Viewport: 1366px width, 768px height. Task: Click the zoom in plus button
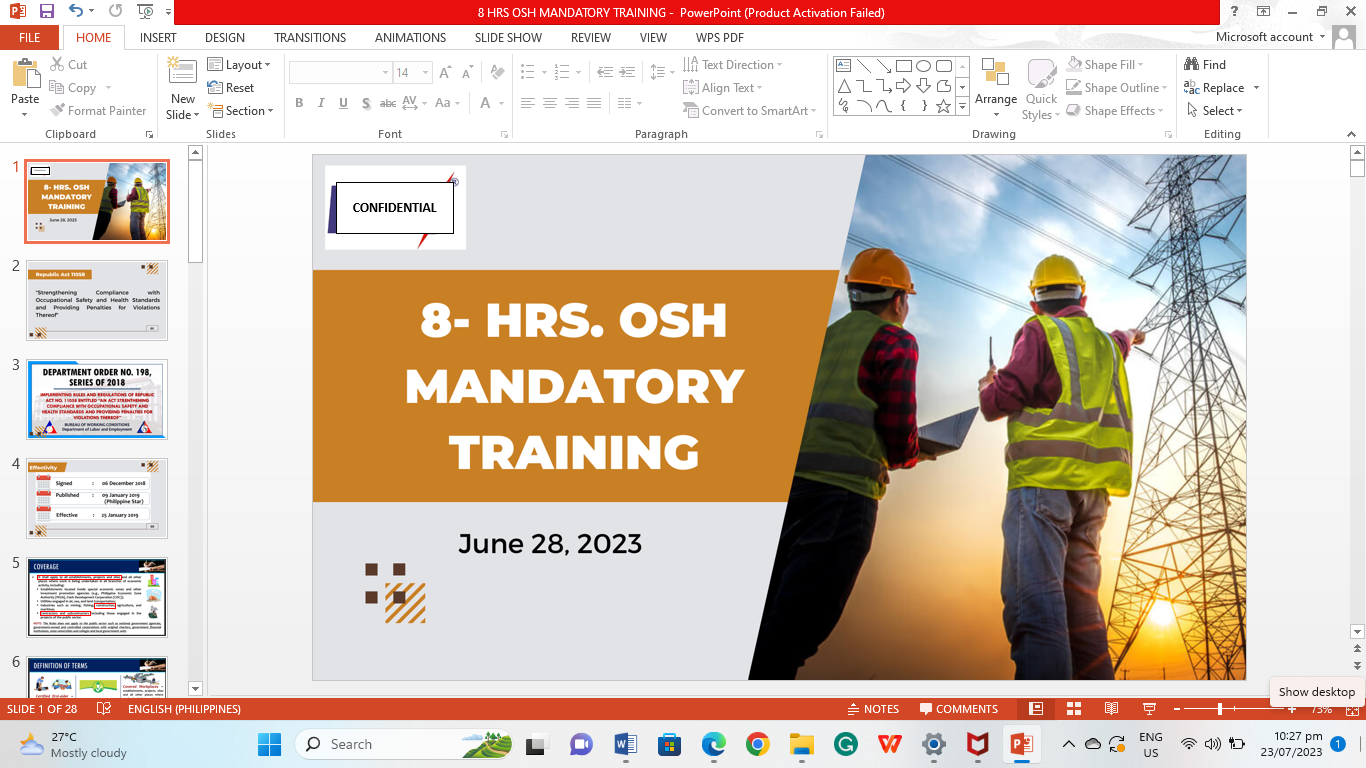(1293, 709)
